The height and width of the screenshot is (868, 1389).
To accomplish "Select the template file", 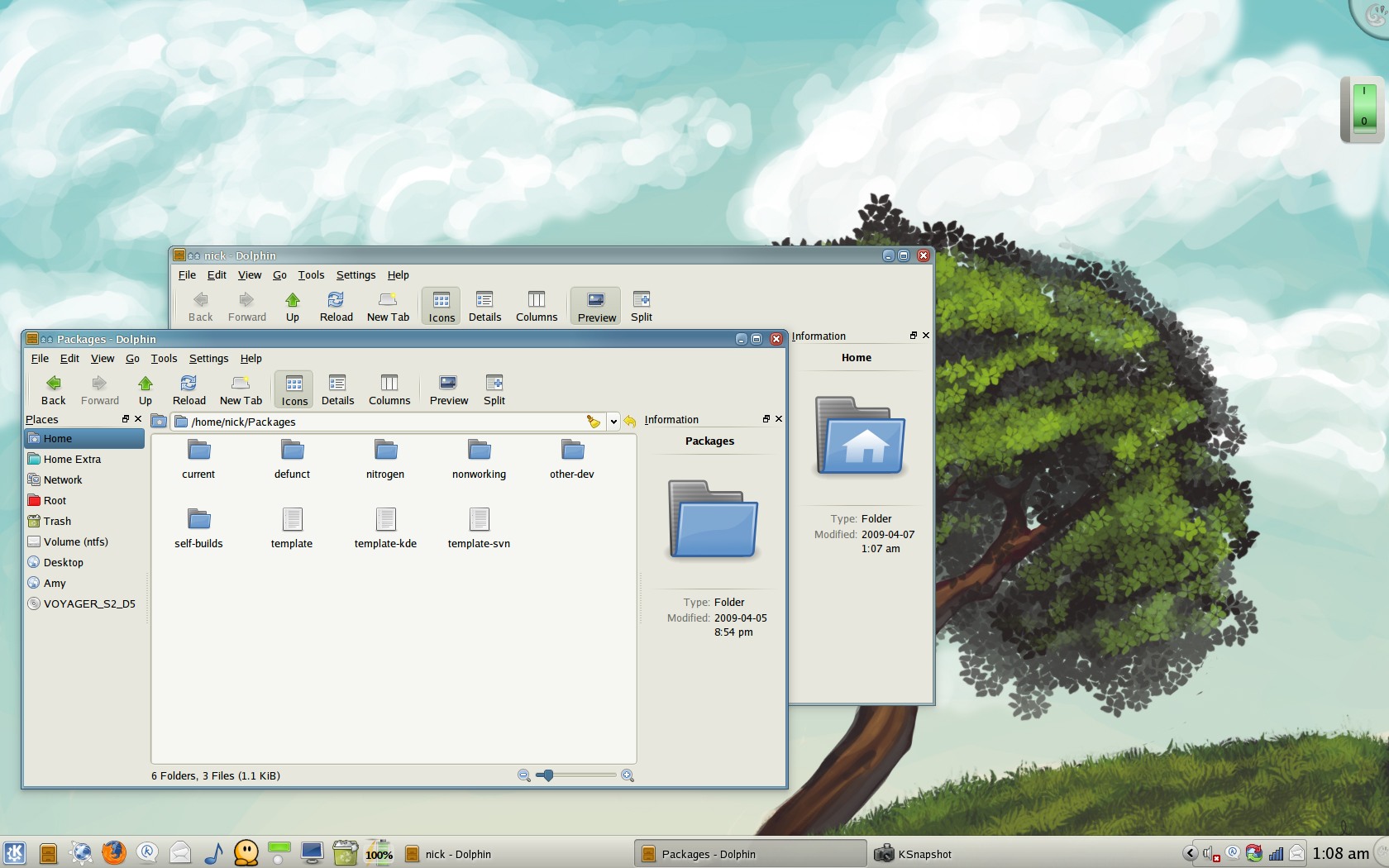I will tap(292, 528).
